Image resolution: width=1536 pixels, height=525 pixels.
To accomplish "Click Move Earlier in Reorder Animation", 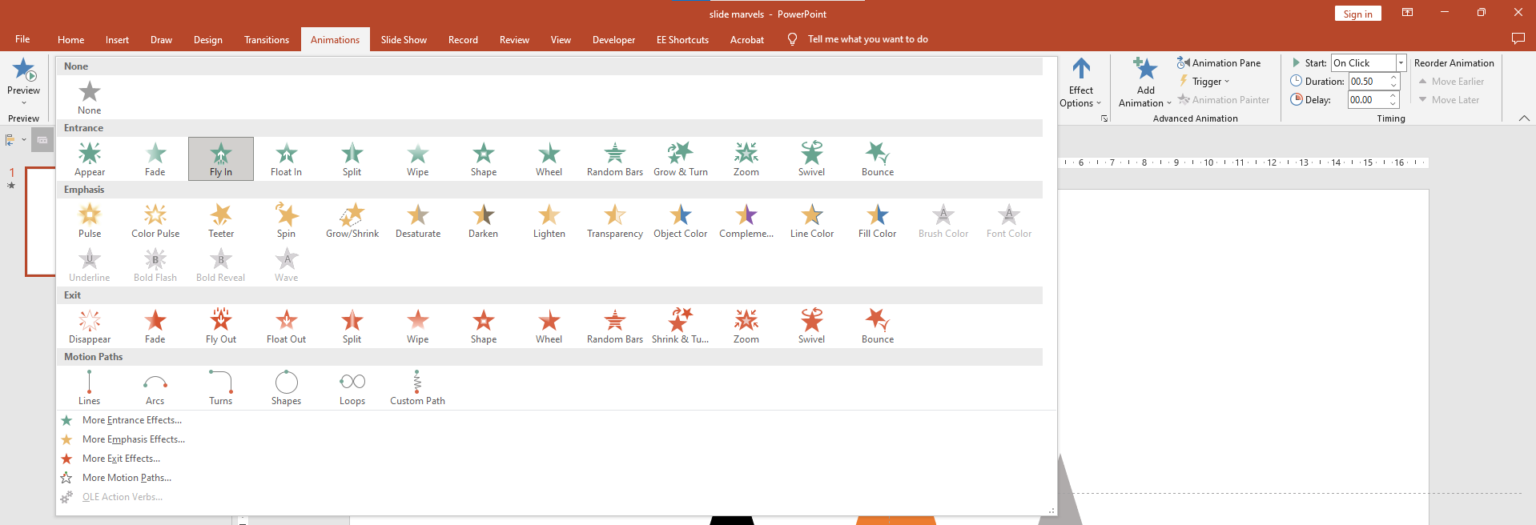I will (1451, 81).
